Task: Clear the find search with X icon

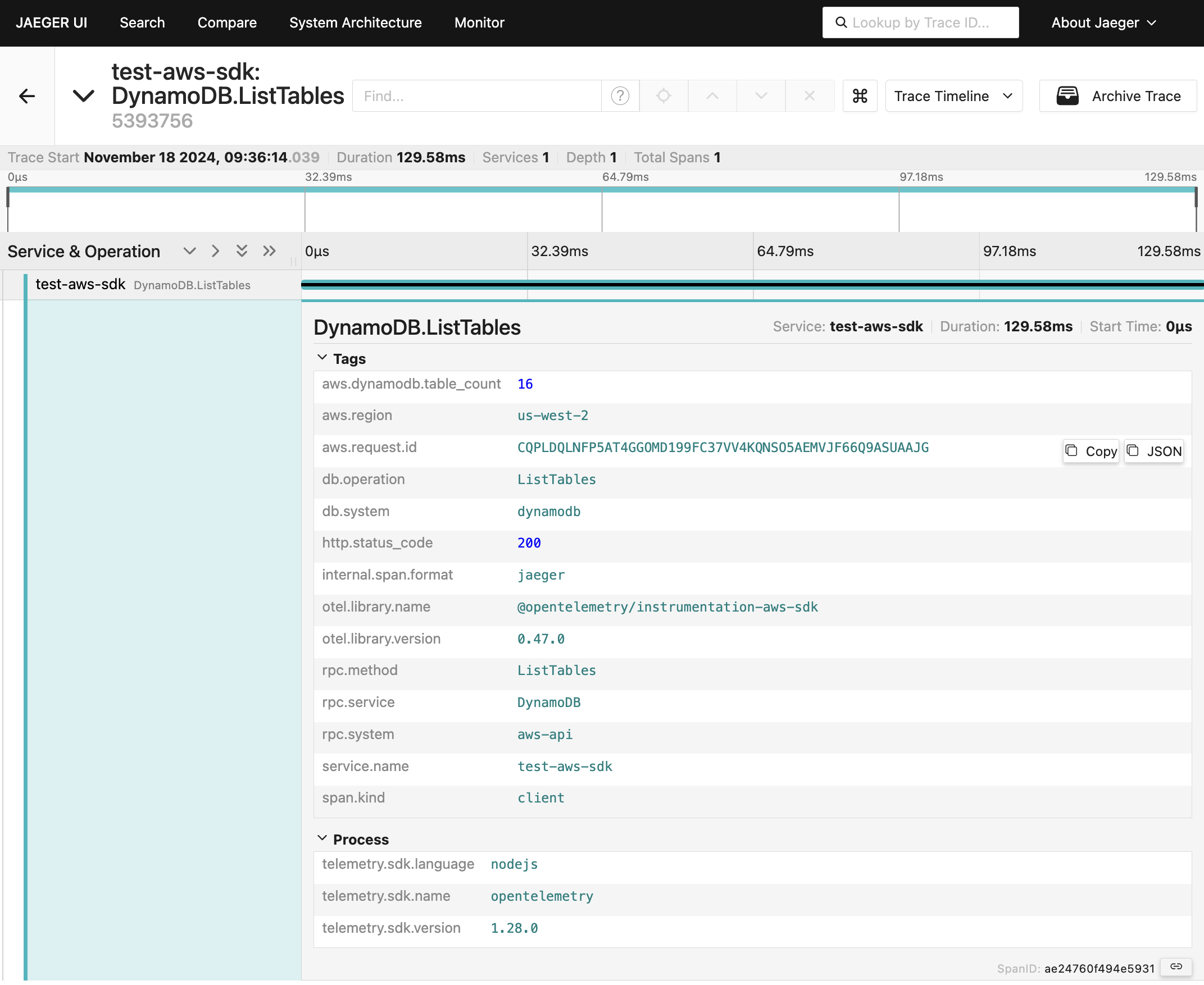Action: tap(810, 96)
